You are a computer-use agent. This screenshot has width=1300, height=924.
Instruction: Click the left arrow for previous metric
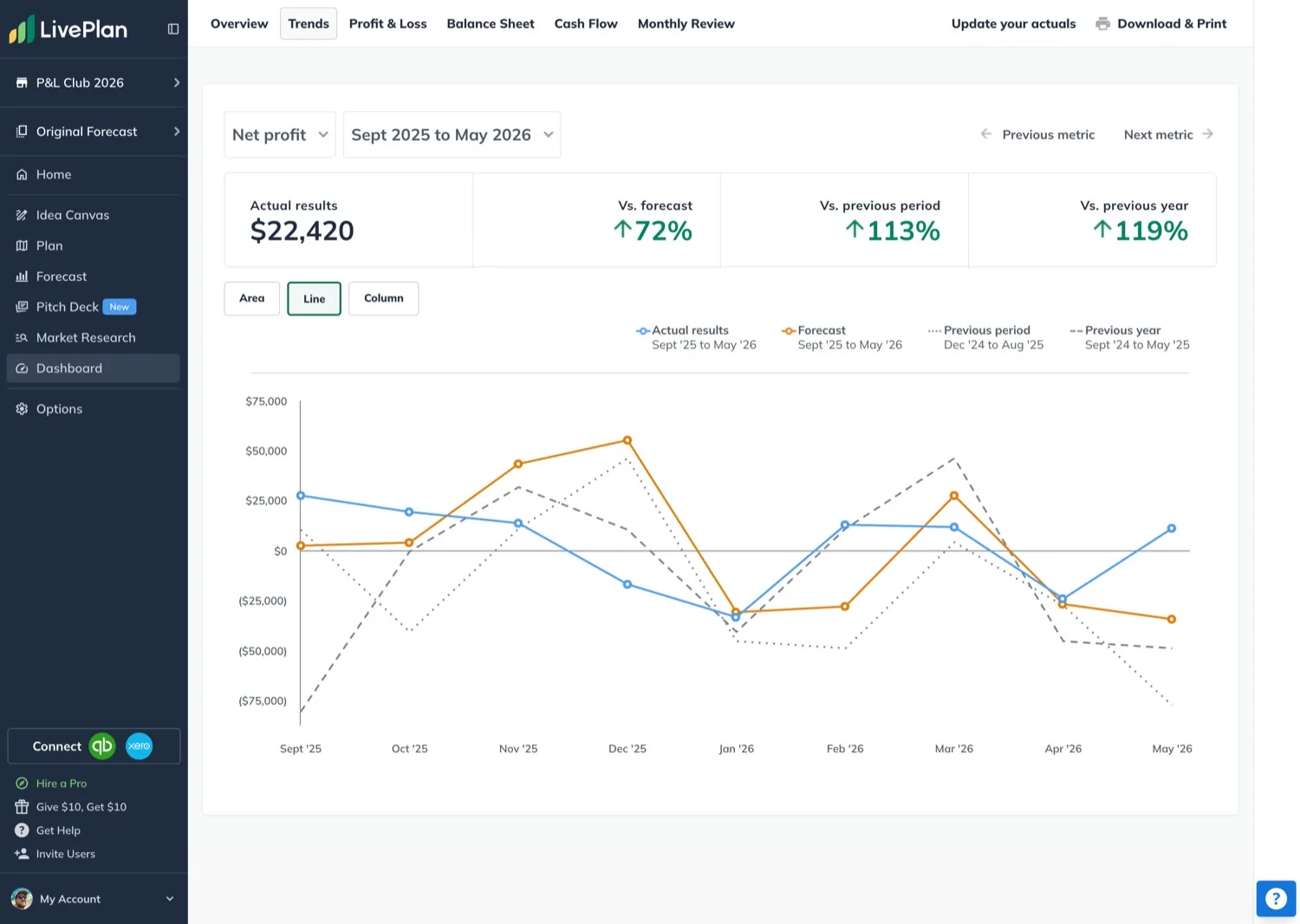coord(986,134)
